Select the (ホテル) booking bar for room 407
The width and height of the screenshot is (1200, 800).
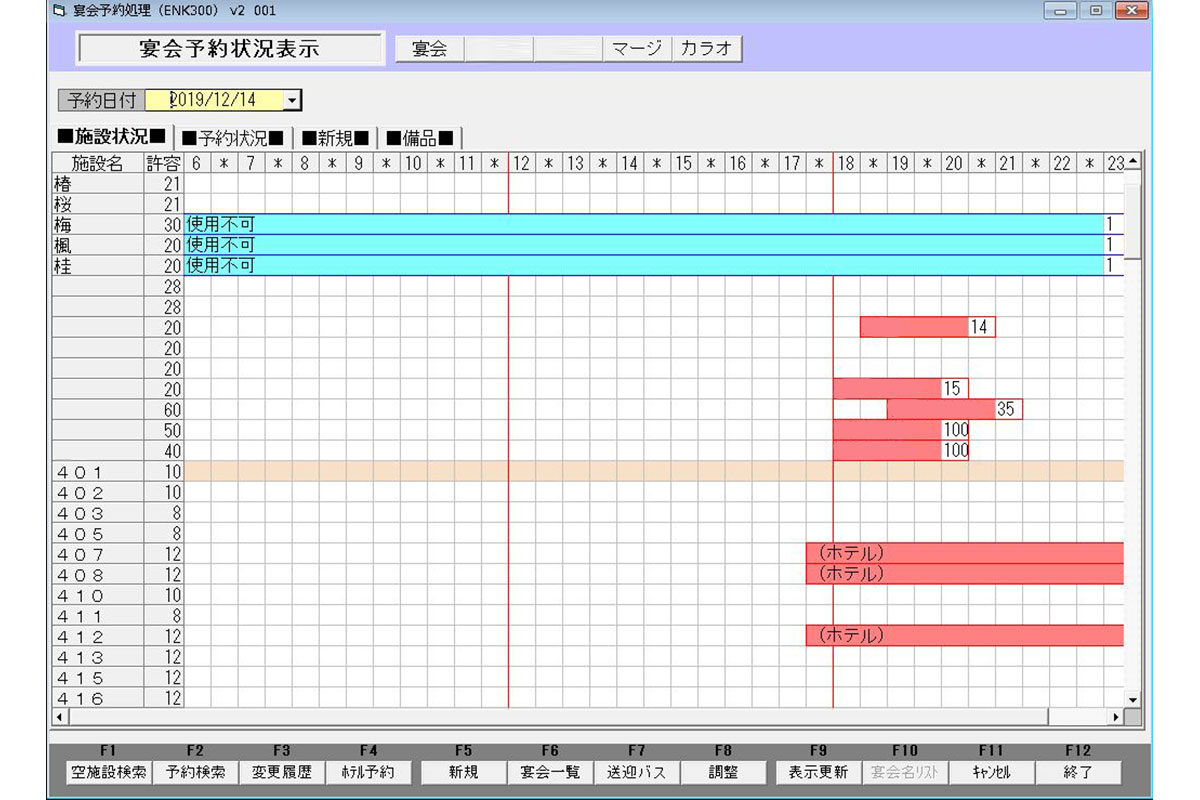[965, 553]
